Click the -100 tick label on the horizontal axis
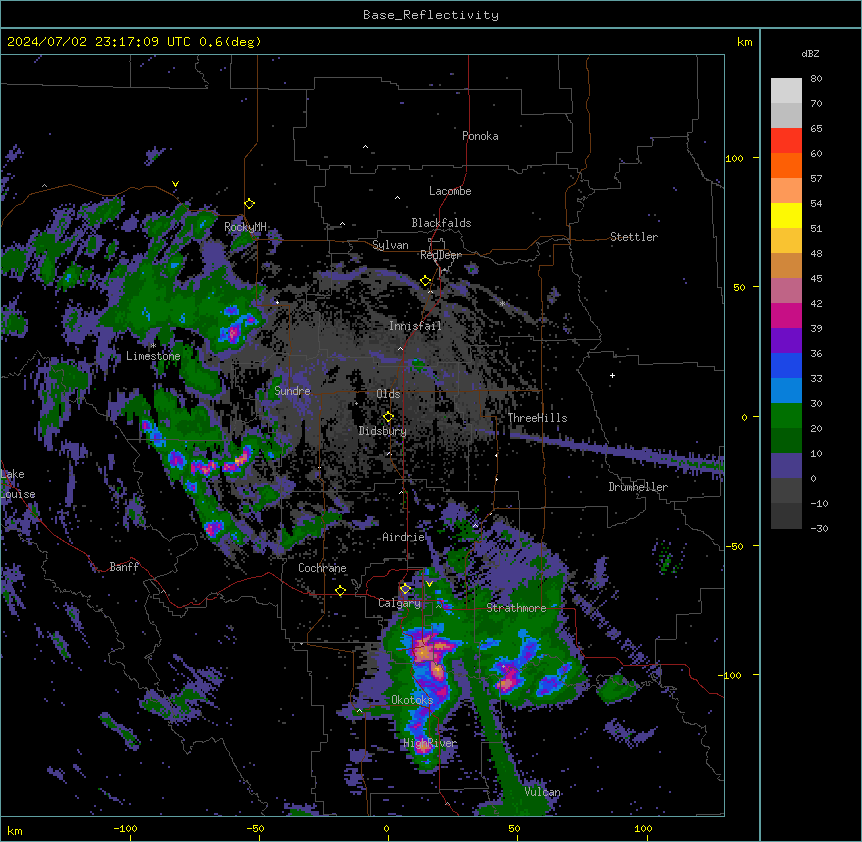Viewport: 862px width, 842px height. coord(125,828)
